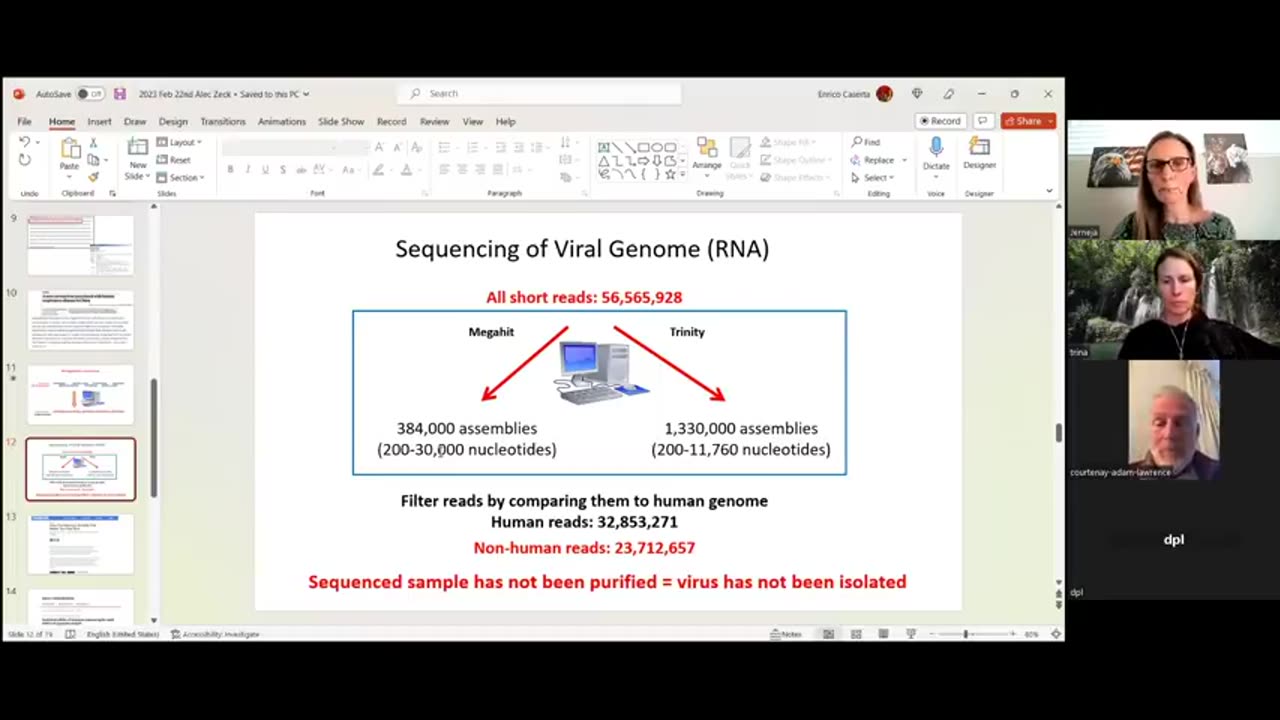Click Fit slide to window icon
This screenshot has width=1280, height=720.
pyautogui.click(x=1056, y=634)
